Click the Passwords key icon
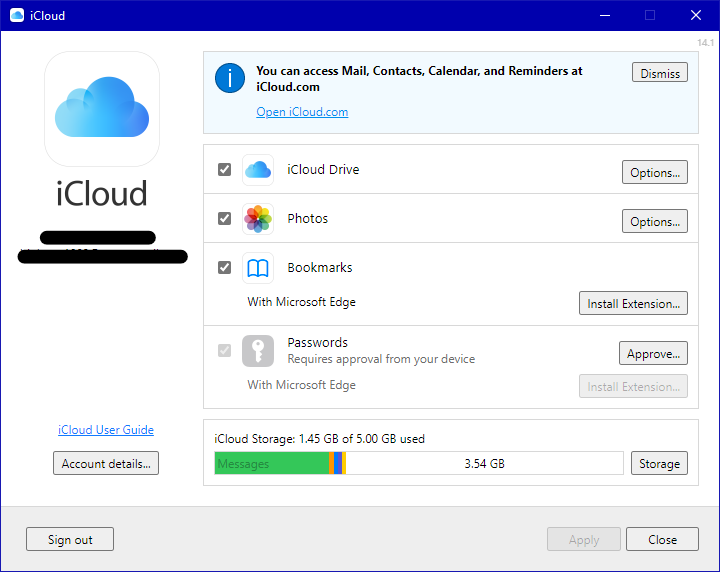Viewport: 720px width, 572px height. click(258, 351)
